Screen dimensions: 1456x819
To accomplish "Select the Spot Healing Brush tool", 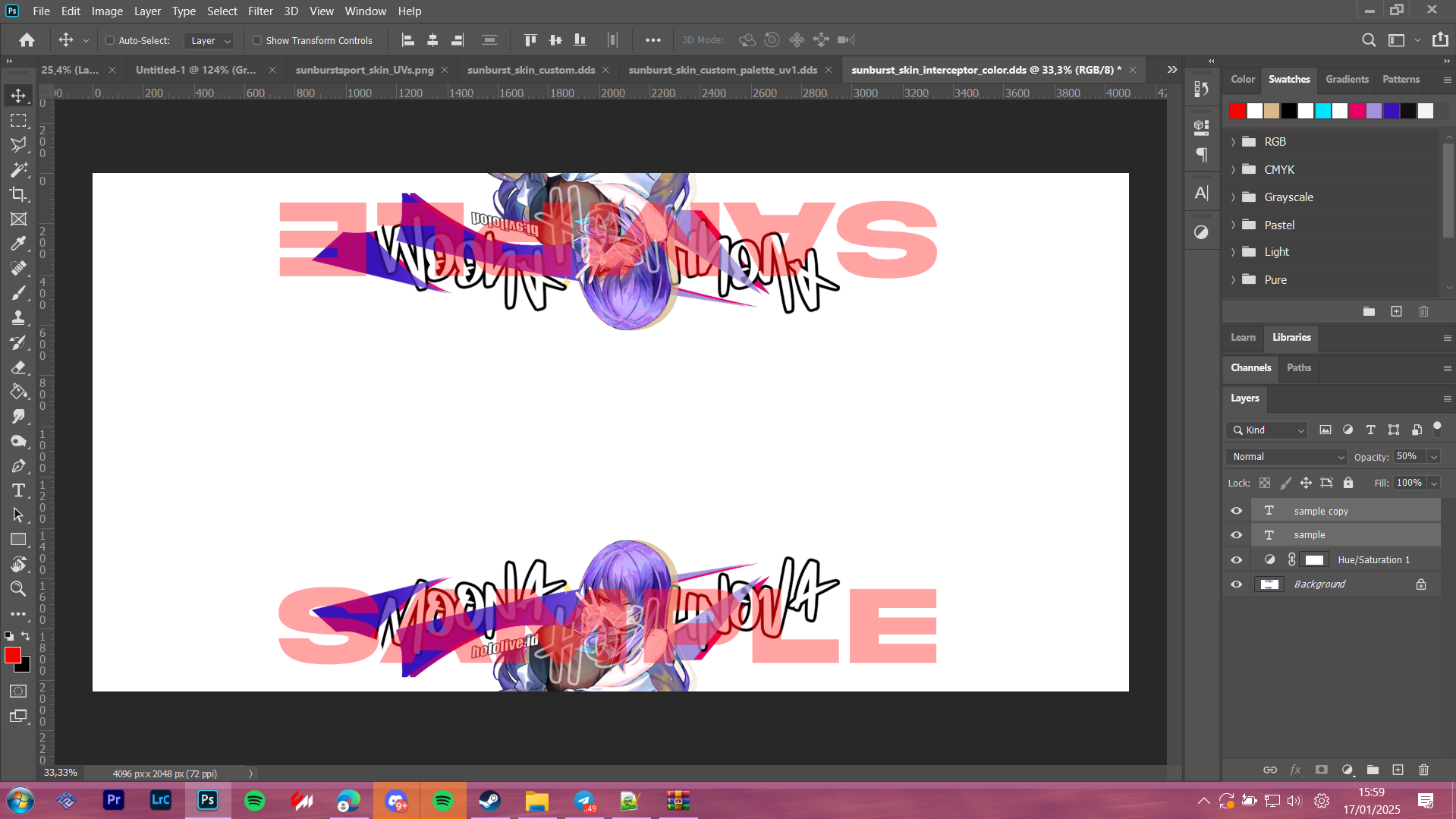I will 18,269.
